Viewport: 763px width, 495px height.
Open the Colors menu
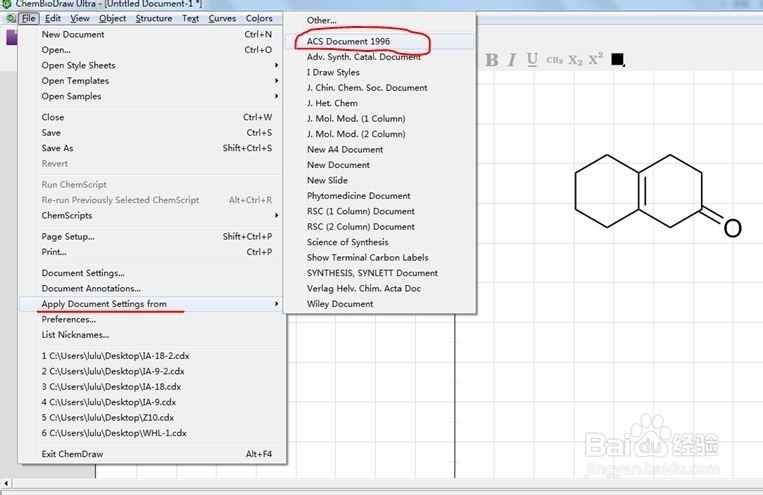pyautogui.click(x=259, y=18)
